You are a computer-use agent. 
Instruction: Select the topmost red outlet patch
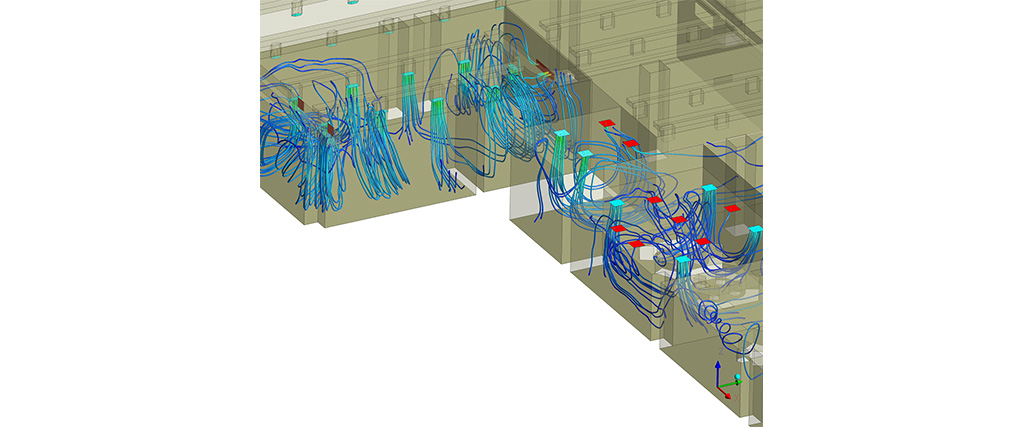[x=607, y=123]
